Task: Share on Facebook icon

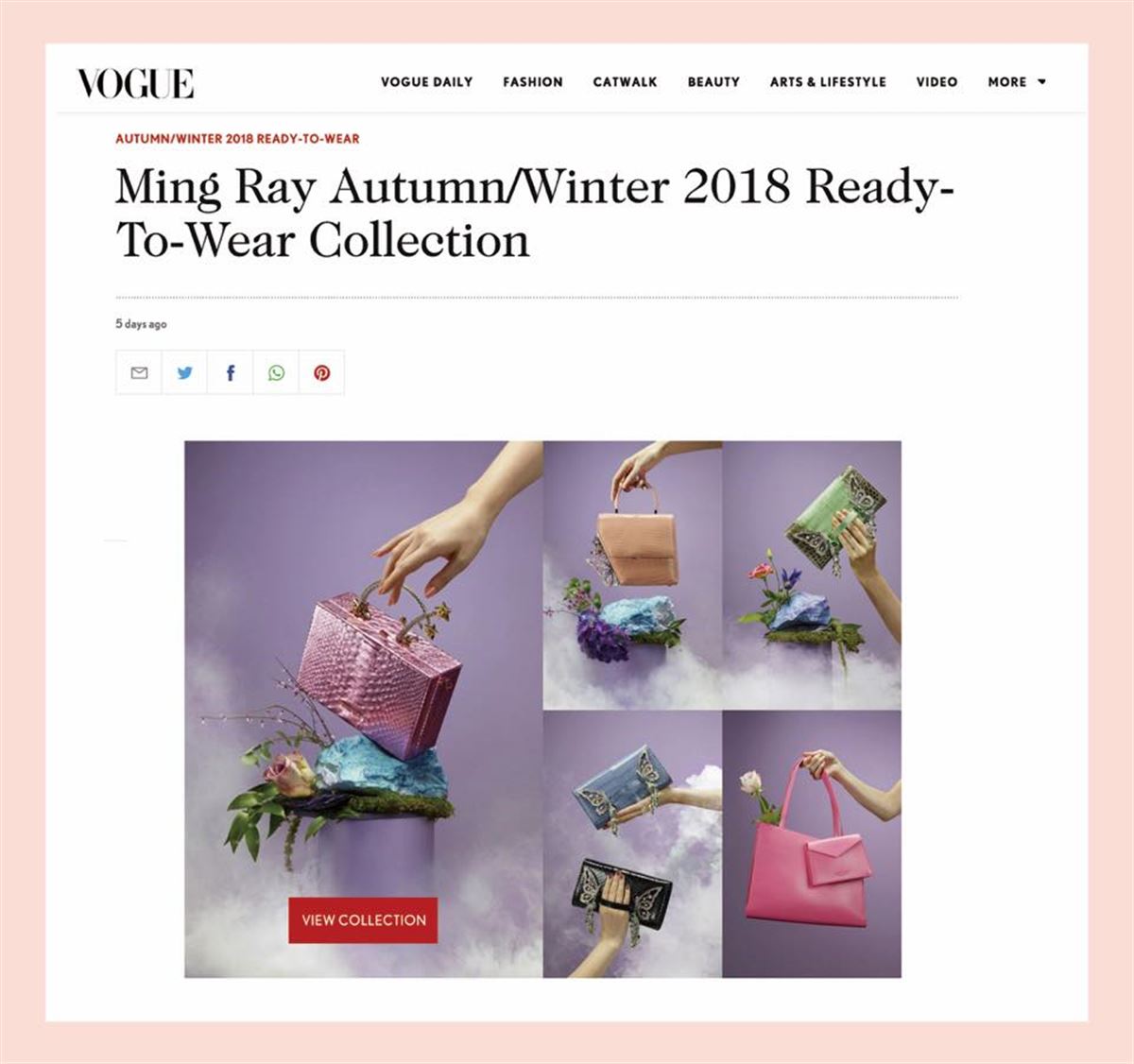Action: (x=231, y=372)
